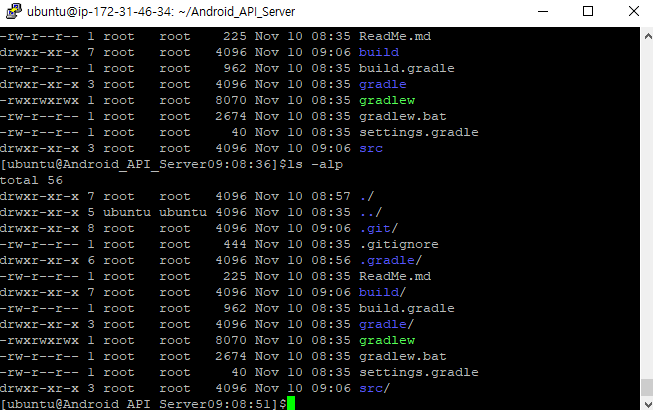Select the "src/" name with trailing slash
Screen dimensions: 653x410
(374, 388)
